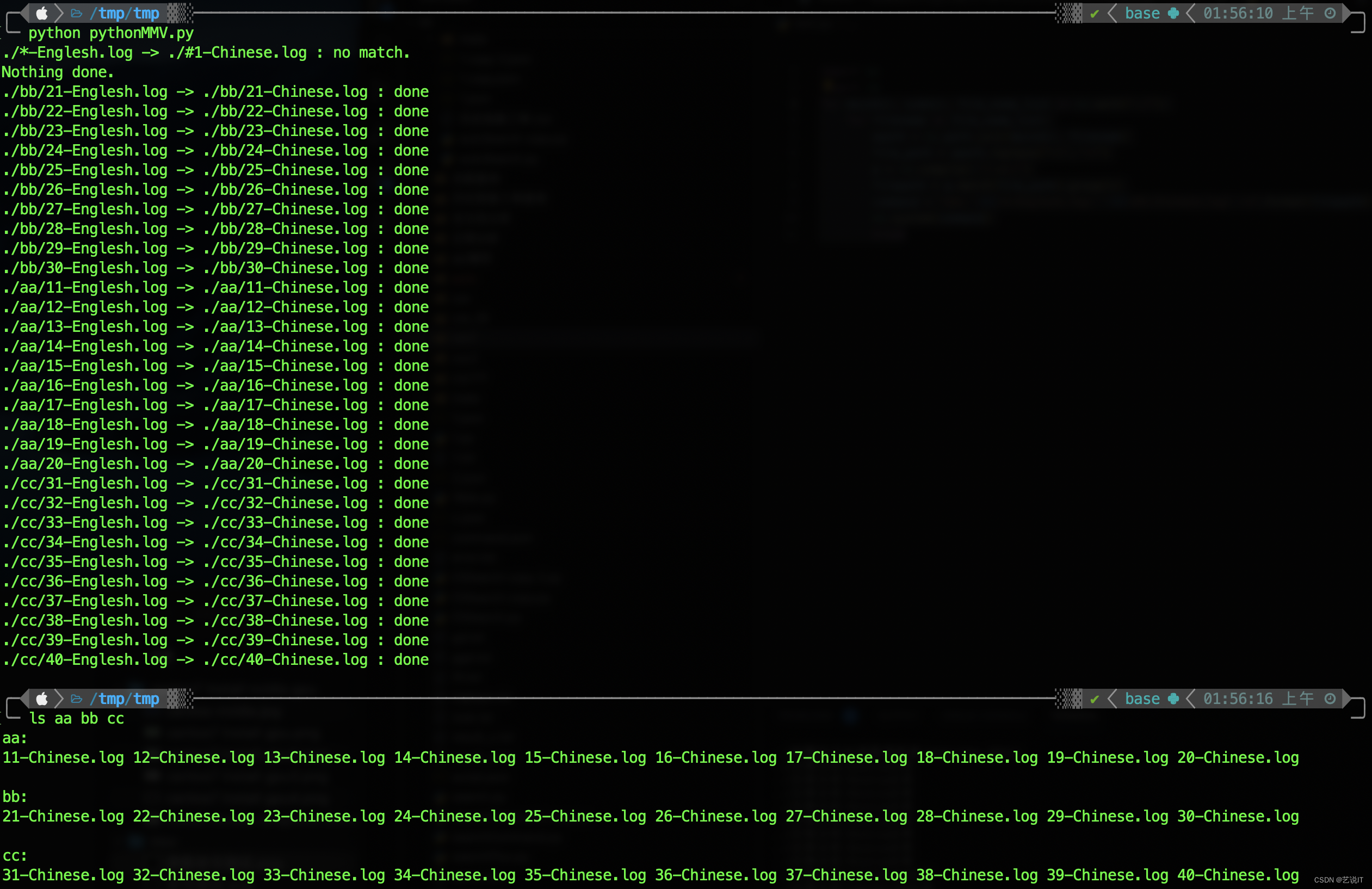Click the folder icon in top prompt
This screenshot has height=889, width=1372.
click(76, 13)
